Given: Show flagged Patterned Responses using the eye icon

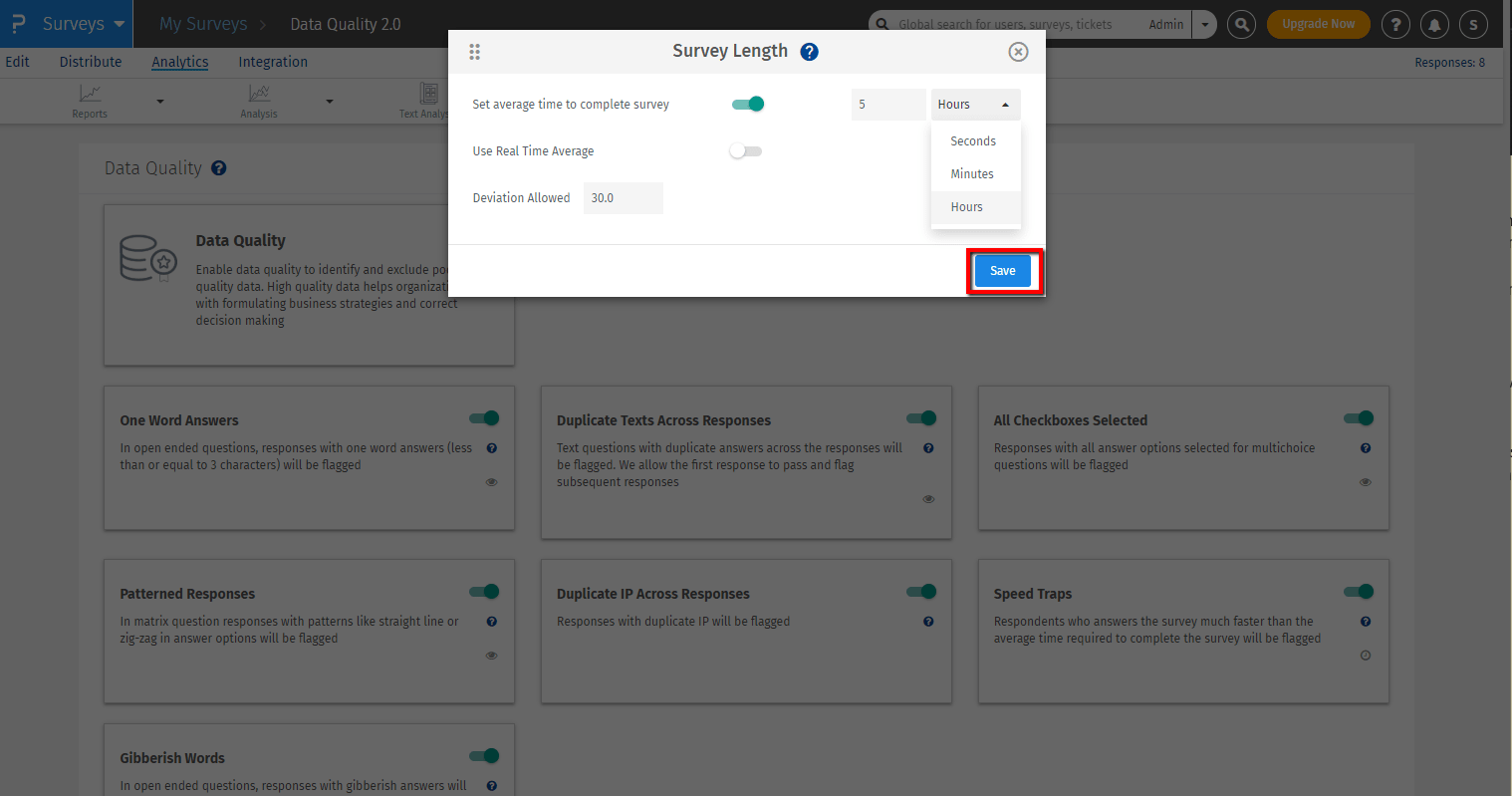Looking at the screenshot, I should click(x=491, y=655).
